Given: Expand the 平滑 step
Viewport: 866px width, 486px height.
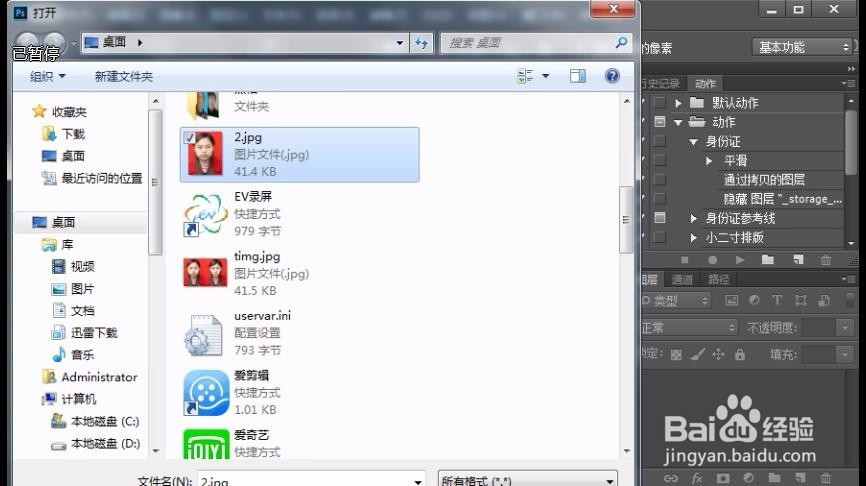Looking at the screenshot, I should pos(709,161).
